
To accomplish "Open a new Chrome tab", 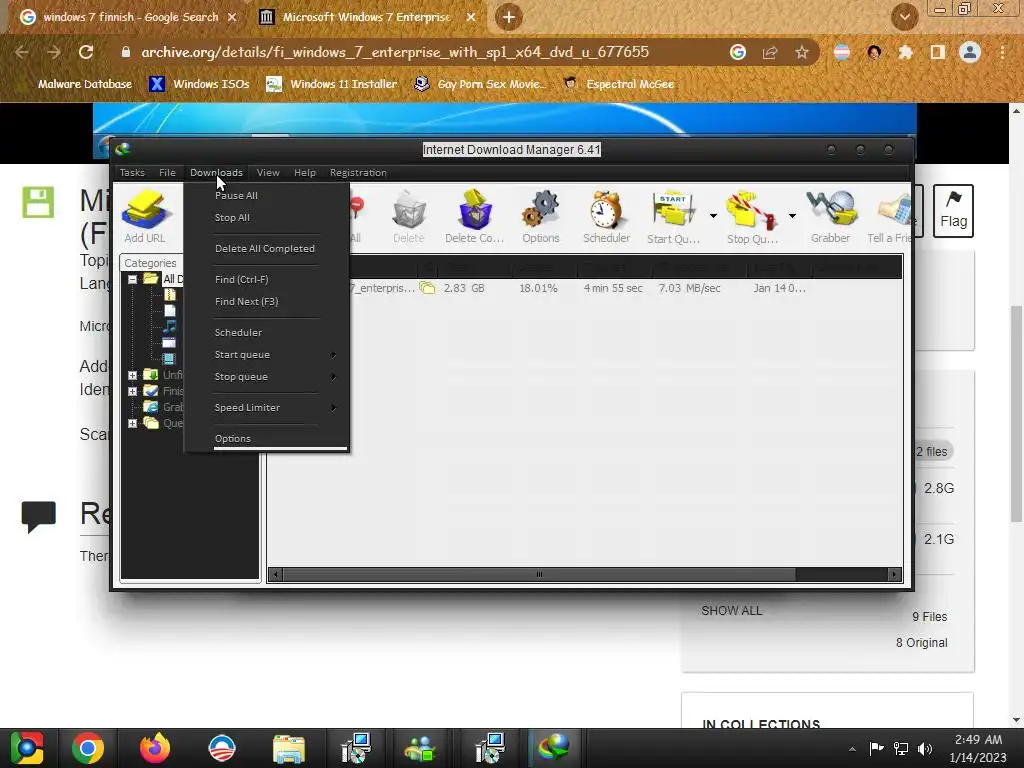I will [x=509, y=17].
